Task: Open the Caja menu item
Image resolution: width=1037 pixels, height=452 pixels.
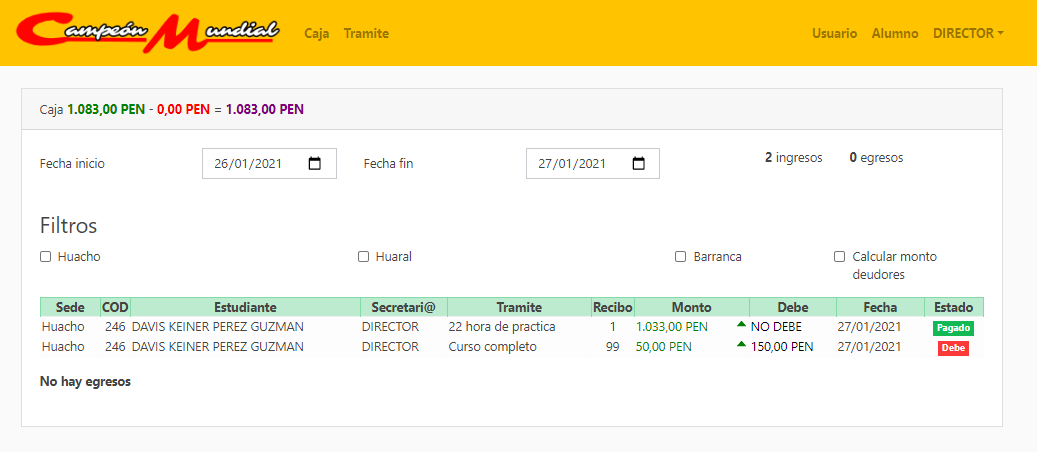Action: 317,33
